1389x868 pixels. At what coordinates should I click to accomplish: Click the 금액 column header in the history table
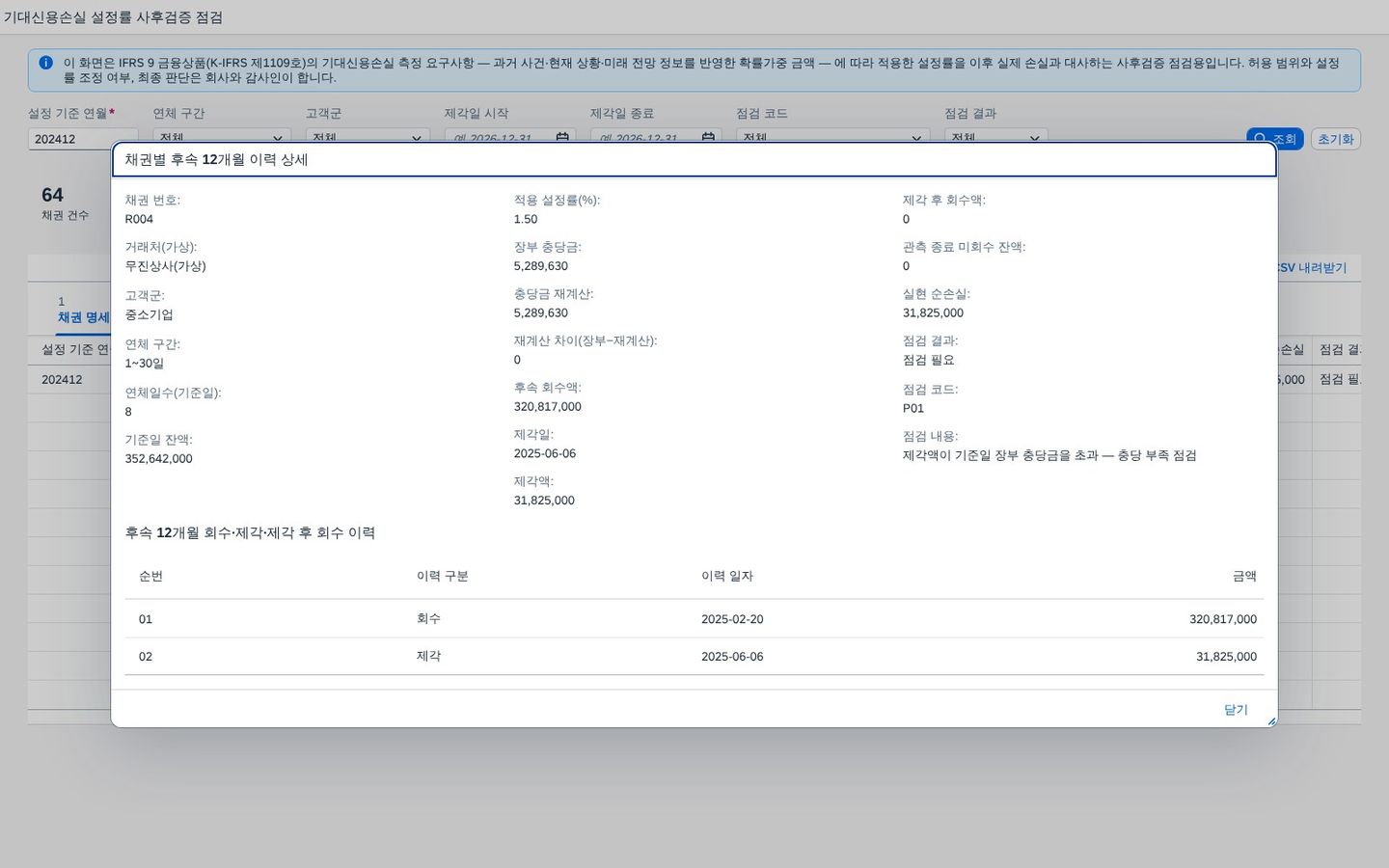[x=1244, y=576]
